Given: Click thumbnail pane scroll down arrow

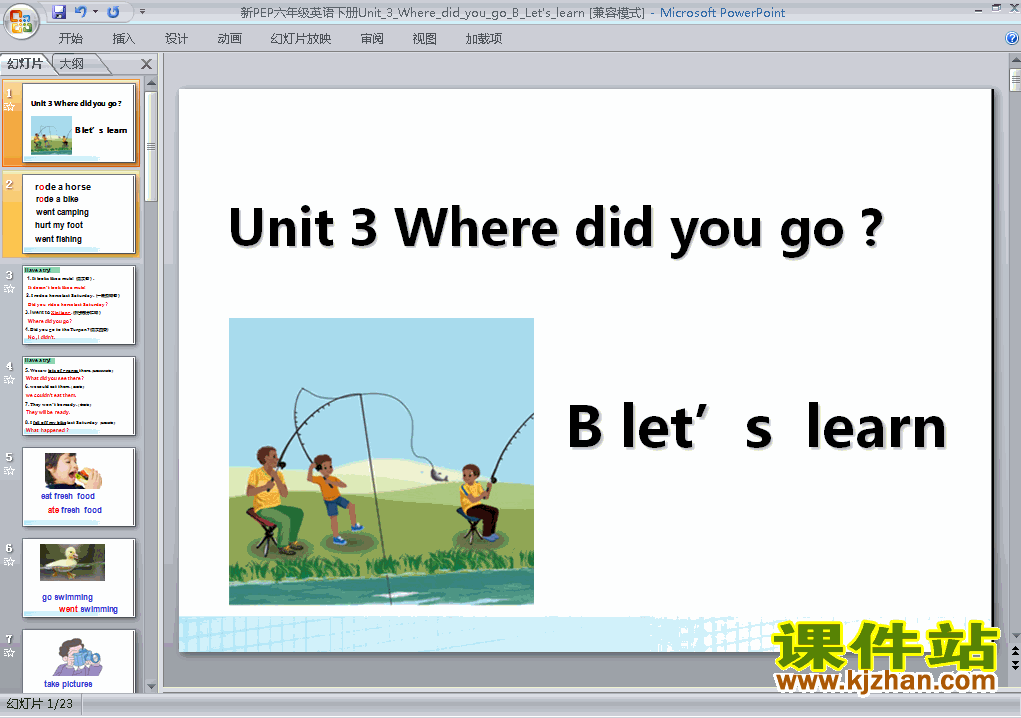Looking at the screenshot, I should point(151,686).
